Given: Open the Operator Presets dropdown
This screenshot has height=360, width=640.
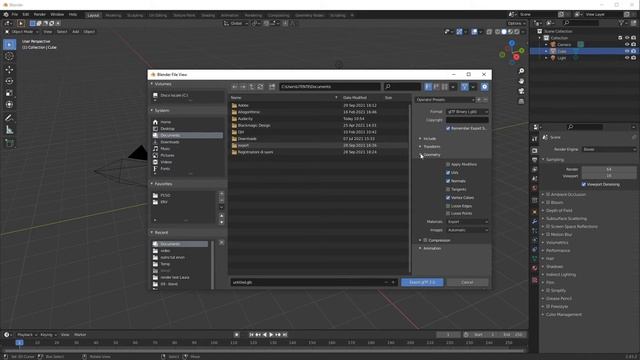Looking at the screenshot, I should [445, 100].
